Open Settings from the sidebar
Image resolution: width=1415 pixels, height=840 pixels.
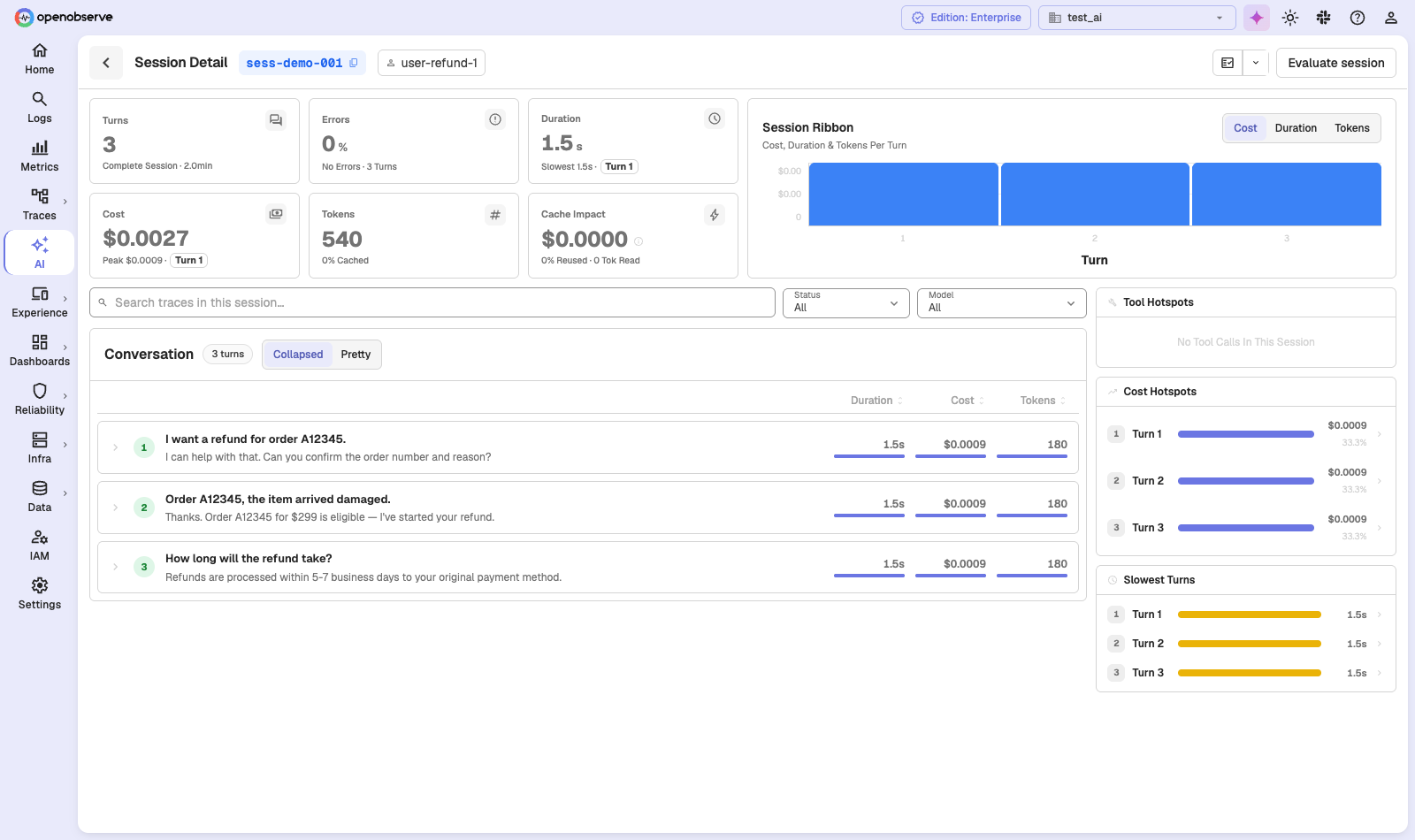pos(39,594)
